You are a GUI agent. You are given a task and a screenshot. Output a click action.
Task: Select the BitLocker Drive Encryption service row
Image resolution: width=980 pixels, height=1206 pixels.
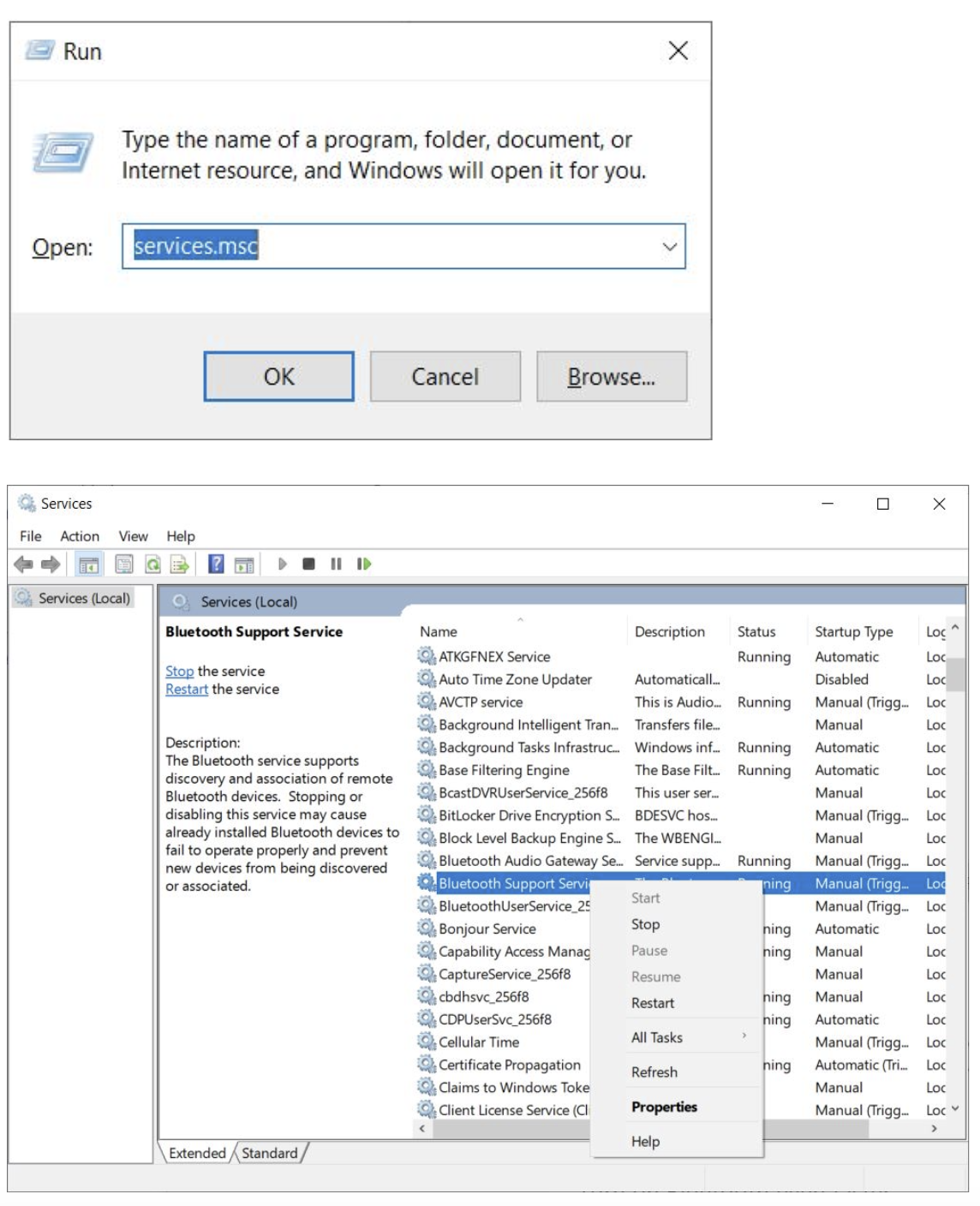[x=681, y=815]
